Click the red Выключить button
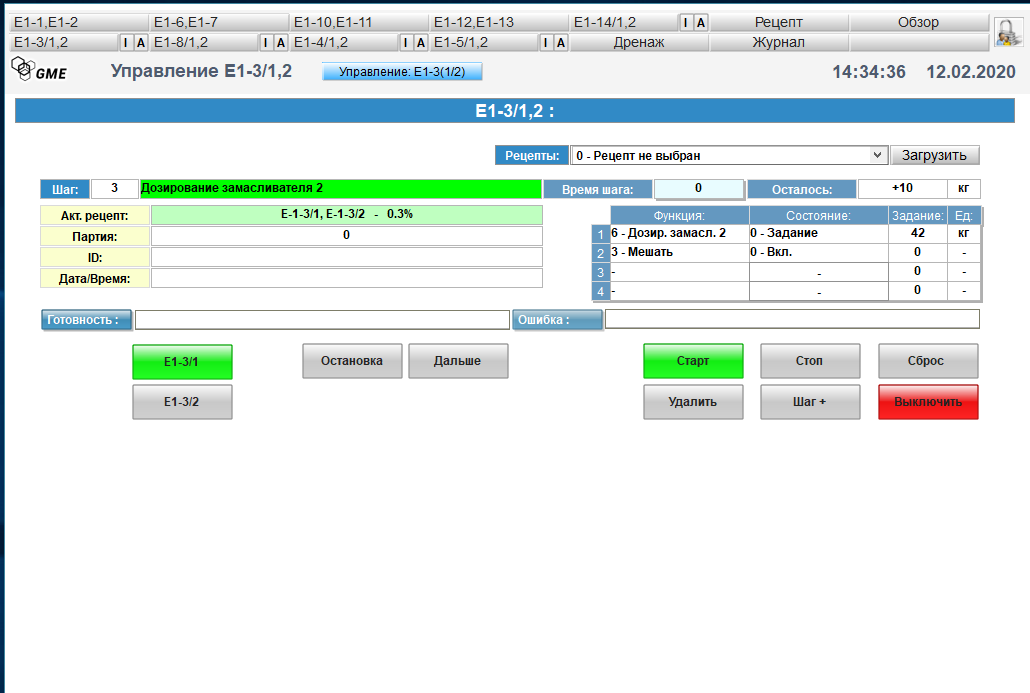The image size is (1030, 693). click(928, 402)
